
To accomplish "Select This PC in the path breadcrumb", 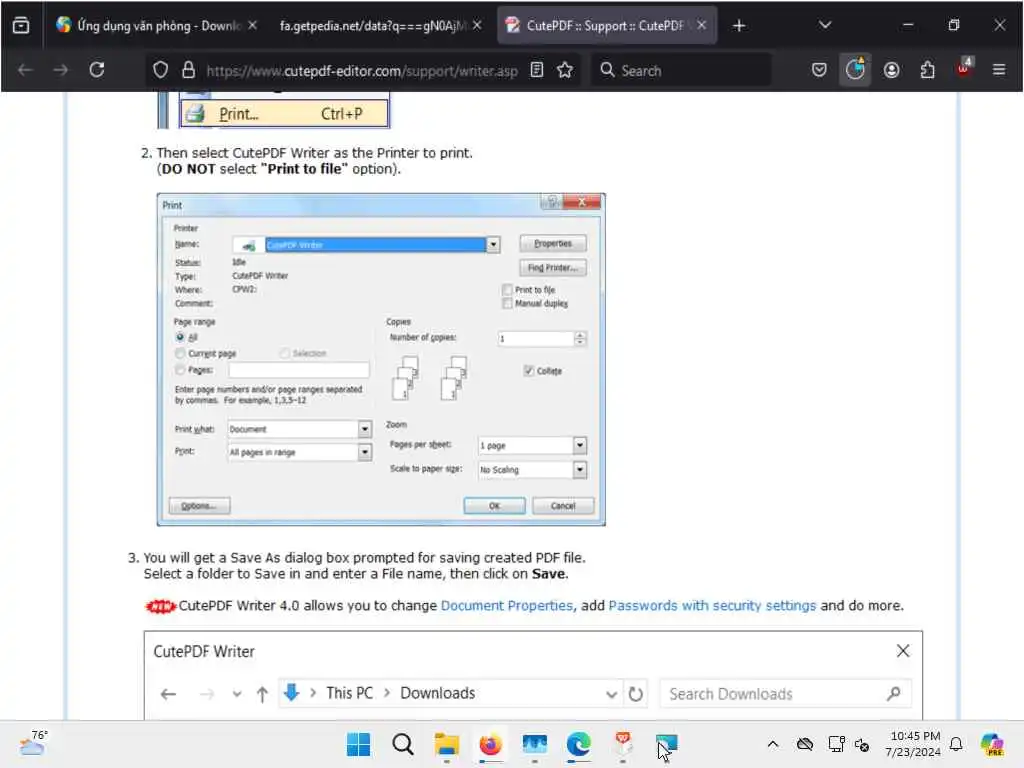I will coord(349,693).
